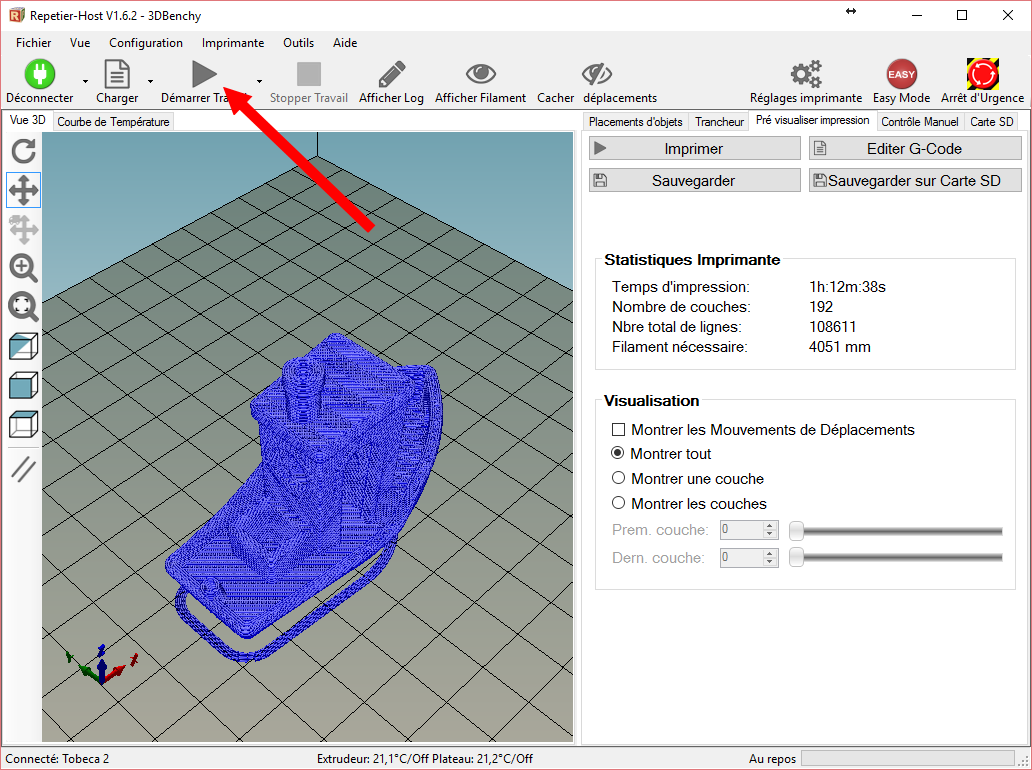Expand dropdown arrow next to Démarrer Travail
The image size is (1032, 770).
click(x=259, y=81)
